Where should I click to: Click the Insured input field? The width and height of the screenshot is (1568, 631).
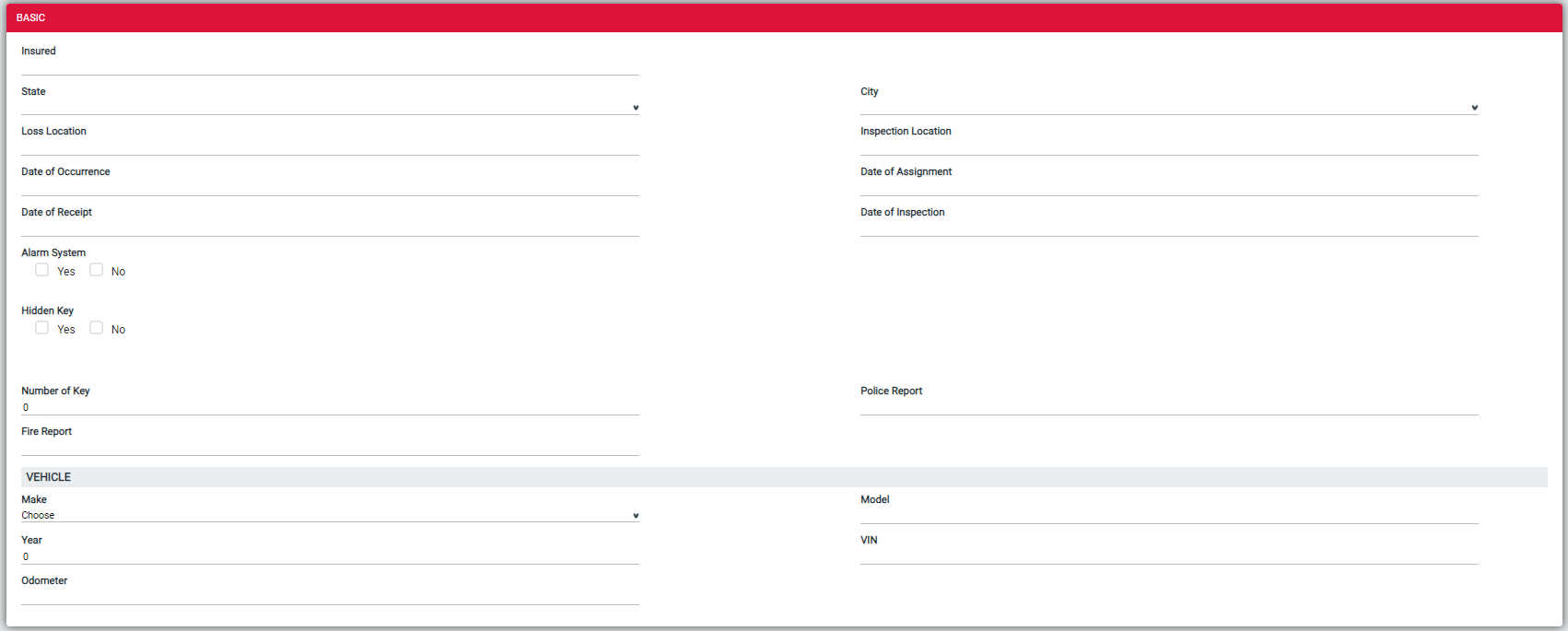pos(330,66)
